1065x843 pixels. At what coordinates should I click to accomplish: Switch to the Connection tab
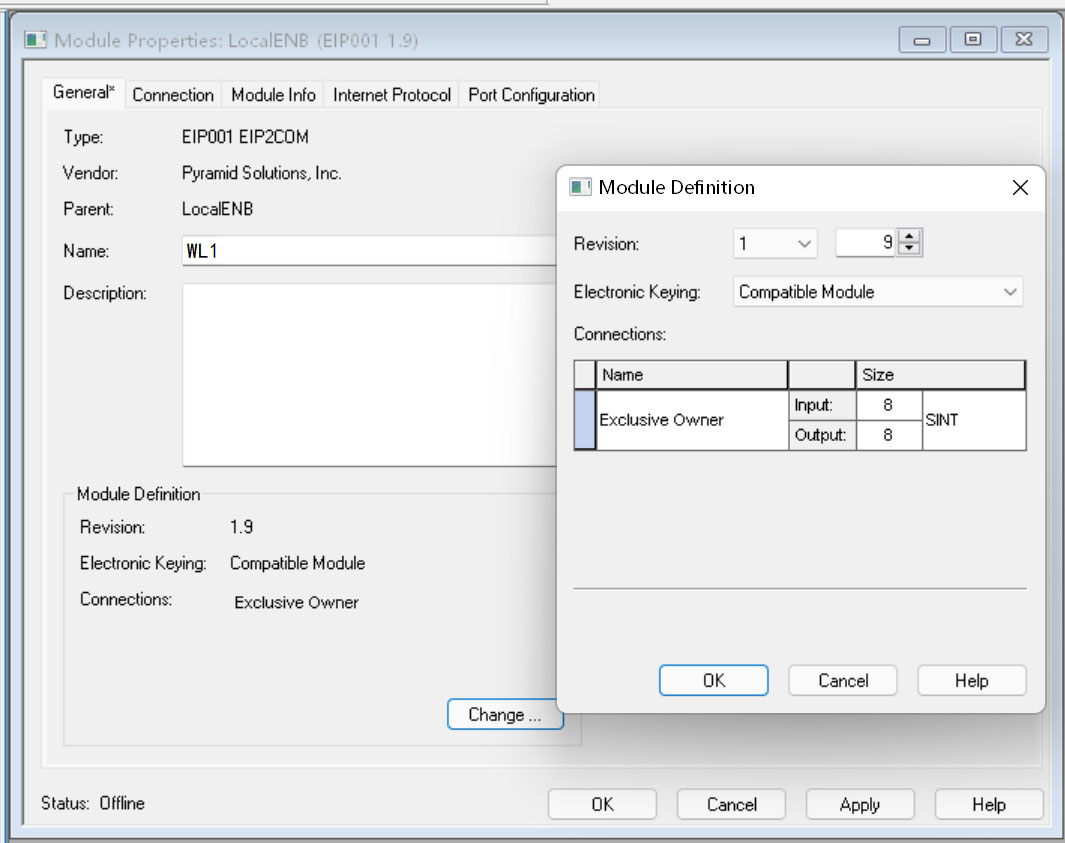point(173,95)
